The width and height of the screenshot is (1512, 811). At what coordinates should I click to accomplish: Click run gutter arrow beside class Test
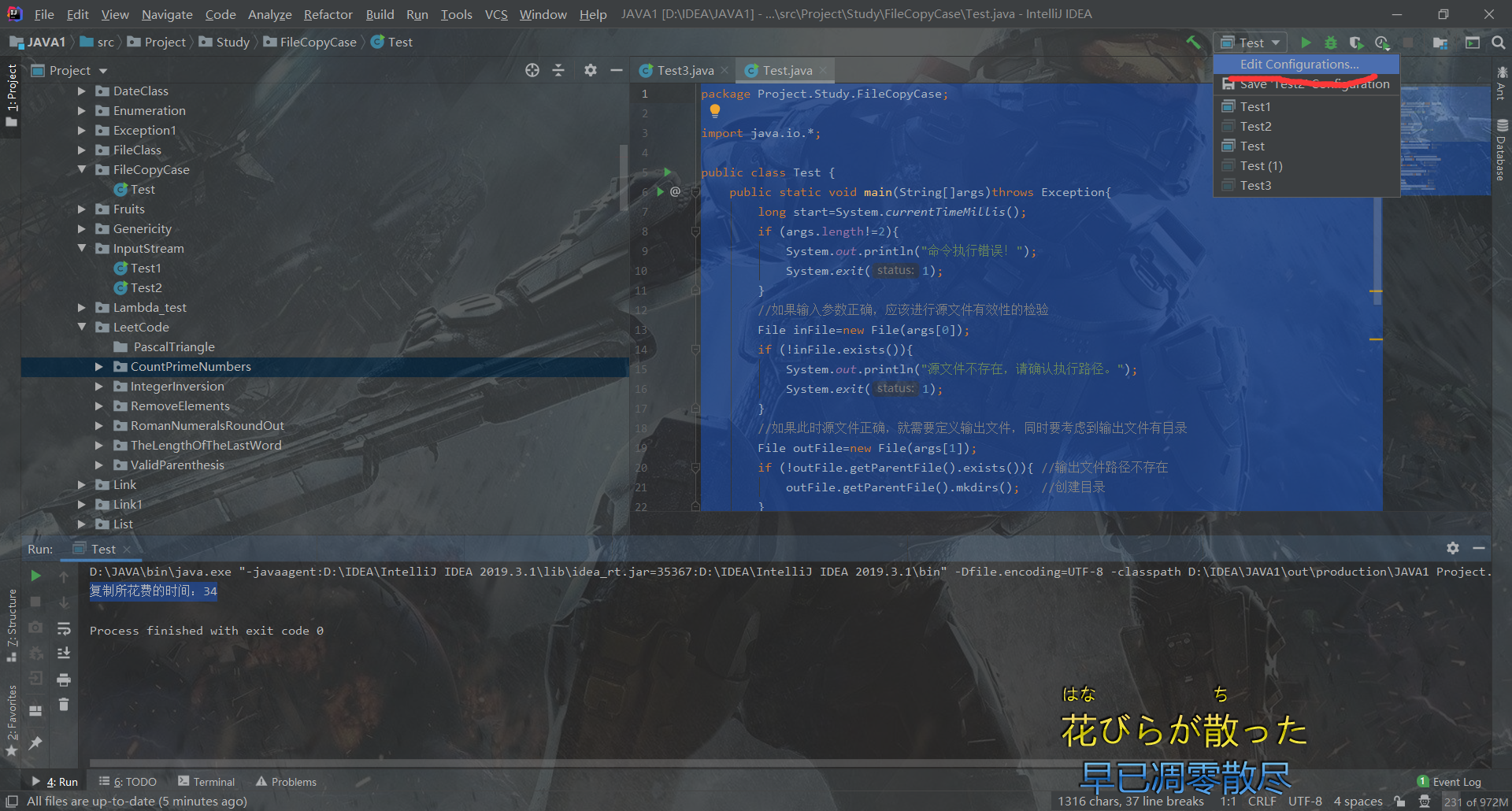[667, 172]
